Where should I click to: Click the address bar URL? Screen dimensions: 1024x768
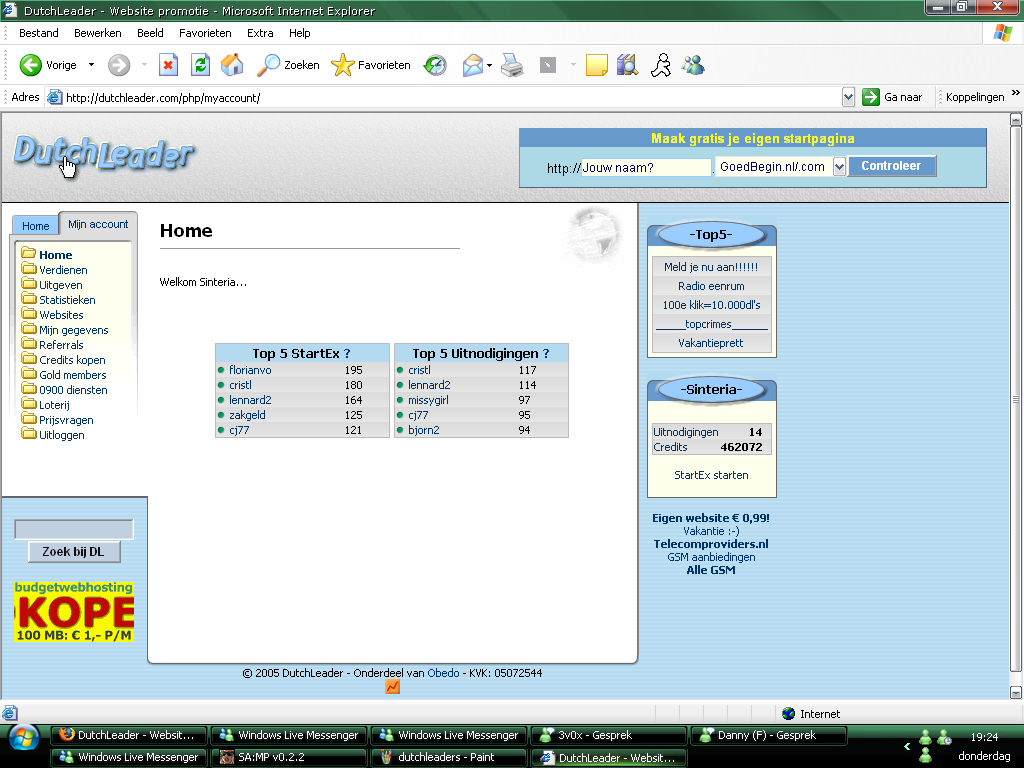(x=163, y=98)
